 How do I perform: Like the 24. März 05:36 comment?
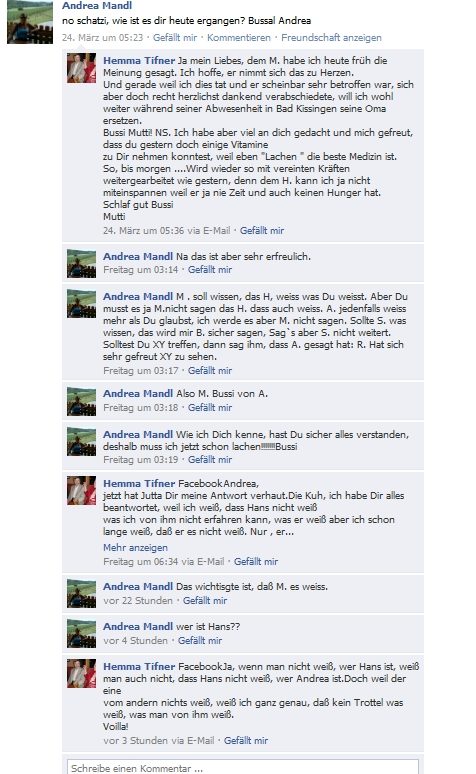(x=262, y=231)
